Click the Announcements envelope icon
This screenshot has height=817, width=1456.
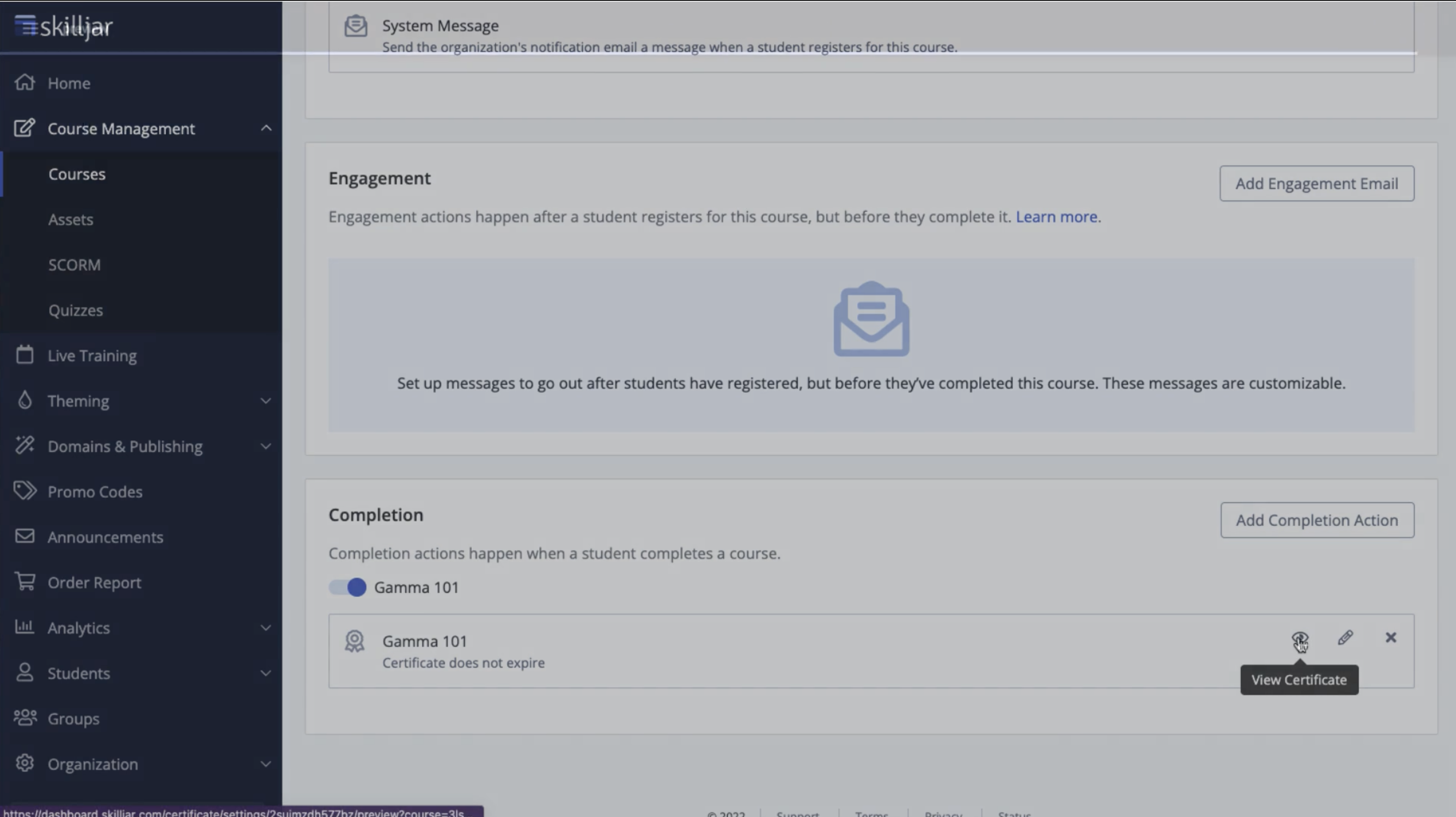pyautogui.click(x=25, y=536)
